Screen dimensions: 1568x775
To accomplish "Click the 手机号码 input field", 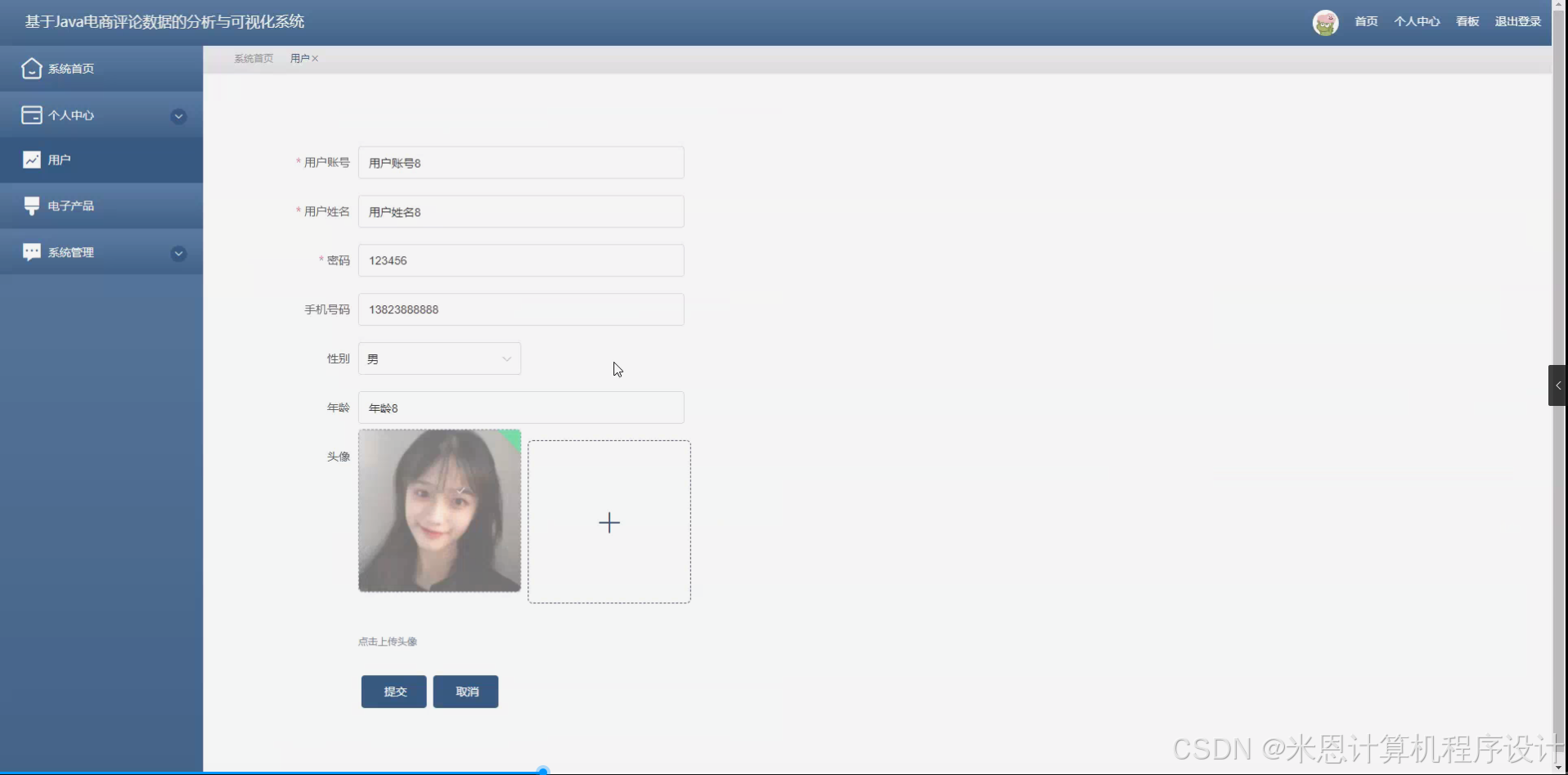I will click(x=521, y=309).
